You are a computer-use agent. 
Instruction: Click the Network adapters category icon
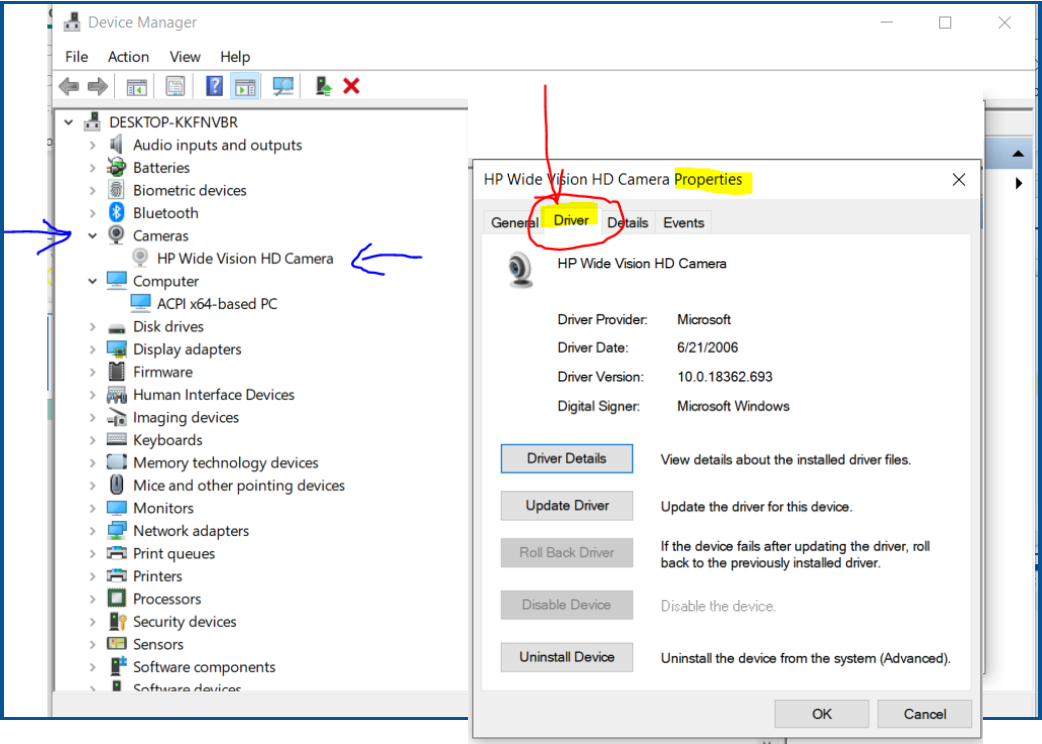pos(117,530)
